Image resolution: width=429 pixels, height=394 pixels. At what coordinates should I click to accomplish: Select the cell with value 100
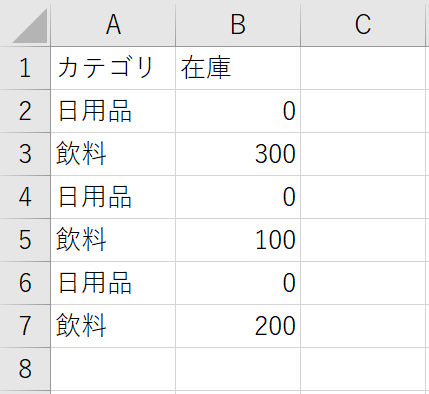pos(238,240)
